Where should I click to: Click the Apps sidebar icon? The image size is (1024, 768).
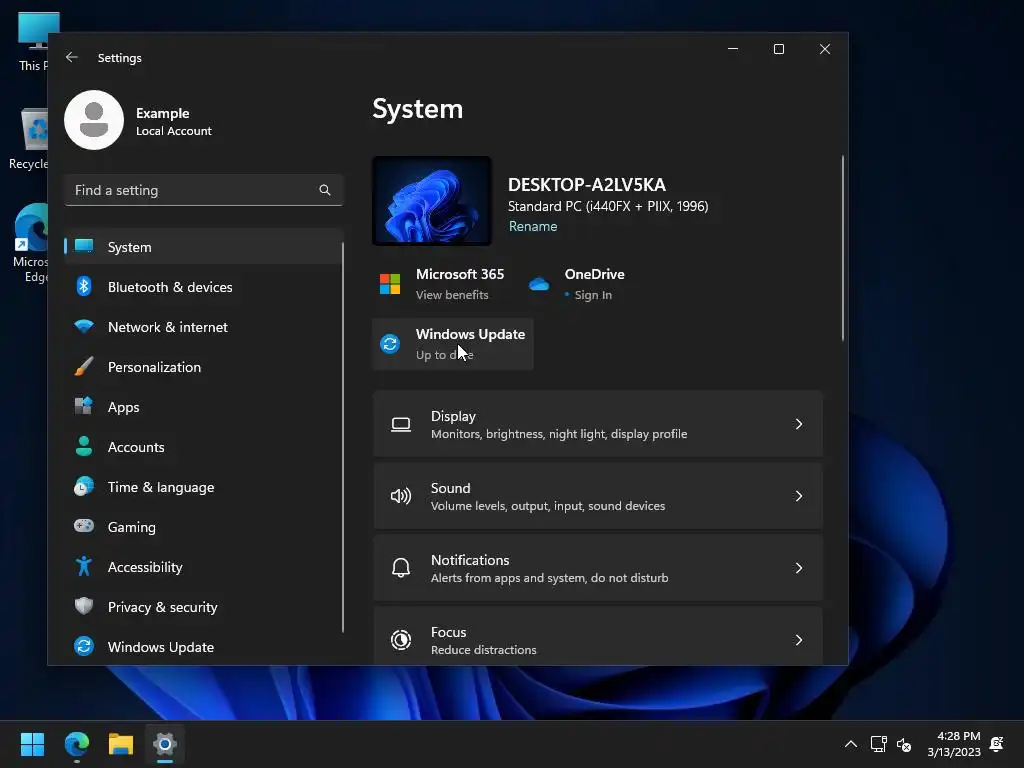coord(84,406)
